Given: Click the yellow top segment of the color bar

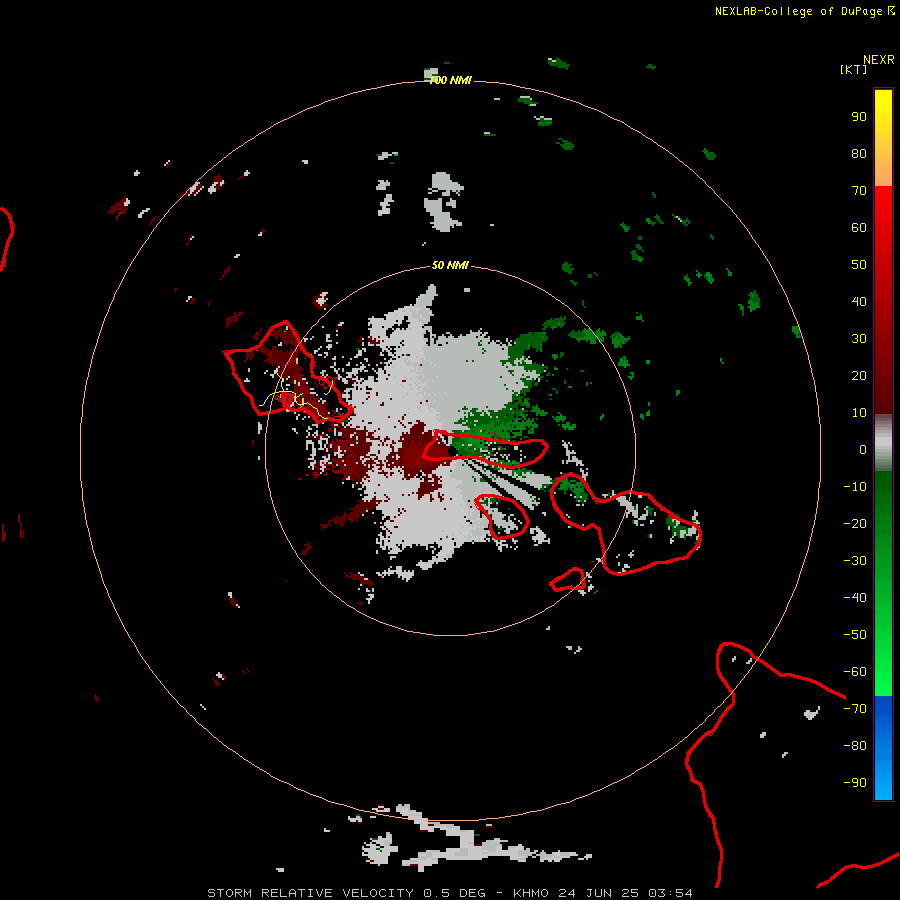Looking at the screenshot, I should click(883, 138).
